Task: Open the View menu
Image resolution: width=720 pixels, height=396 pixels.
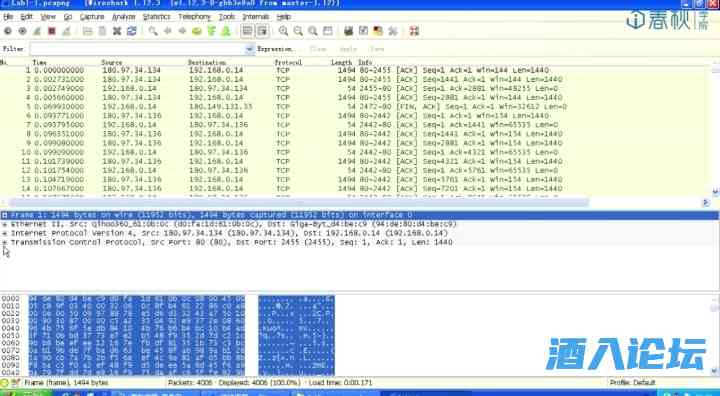Action: click(48, 17)
